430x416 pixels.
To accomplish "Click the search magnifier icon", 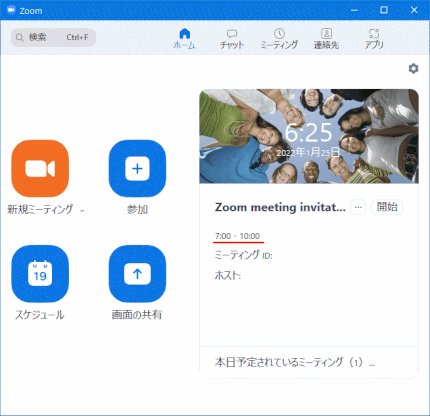I will coord(20,37).
